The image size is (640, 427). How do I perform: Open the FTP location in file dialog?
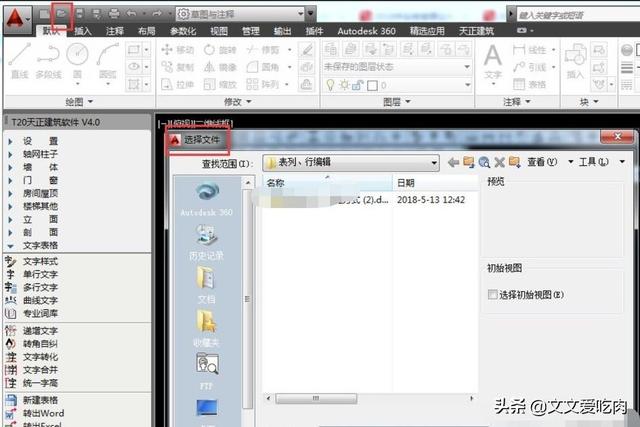coord(207,370)
